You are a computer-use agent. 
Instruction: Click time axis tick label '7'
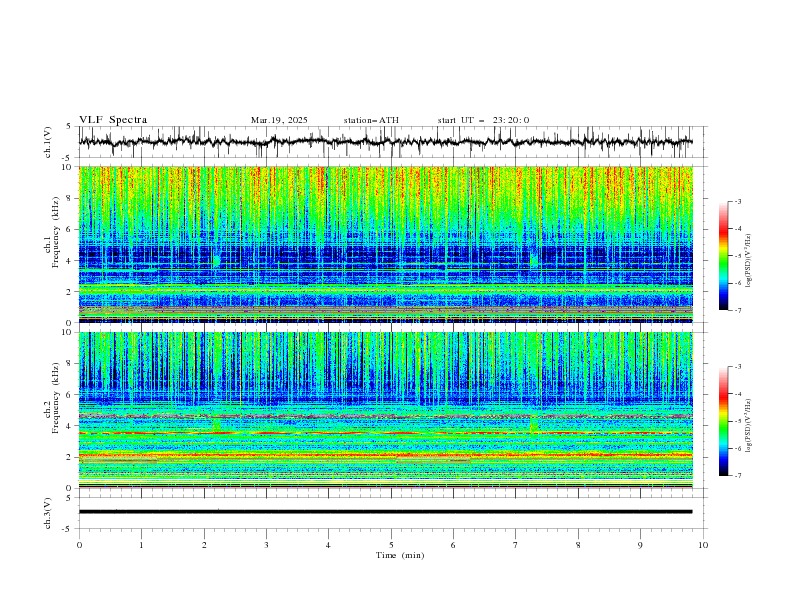click(x=516, y=545)
